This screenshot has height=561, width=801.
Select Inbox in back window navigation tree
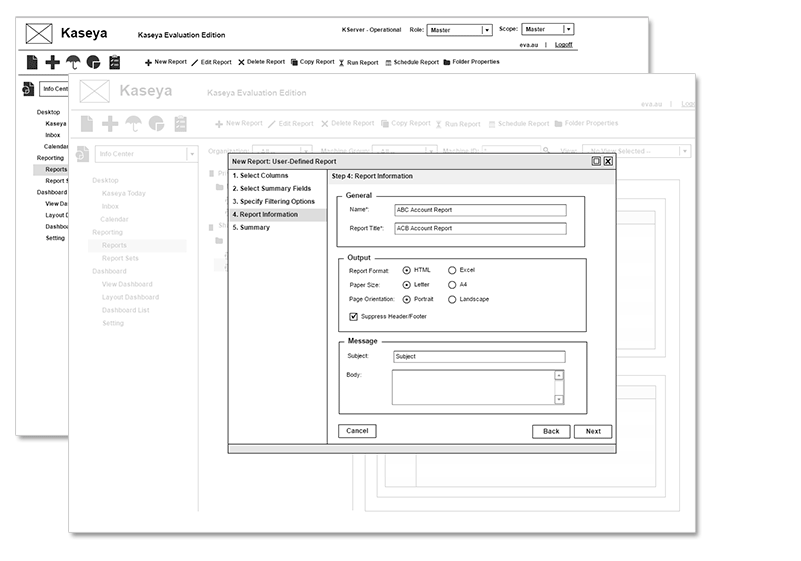(x=53, y=135)
